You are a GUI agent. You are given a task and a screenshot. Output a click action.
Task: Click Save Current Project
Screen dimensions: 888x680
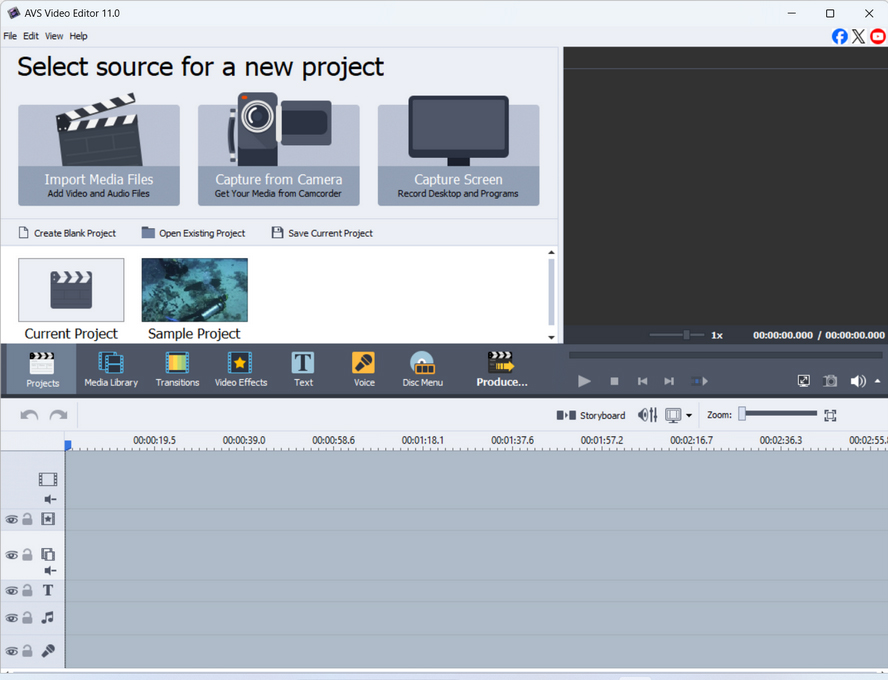(322, 233)
